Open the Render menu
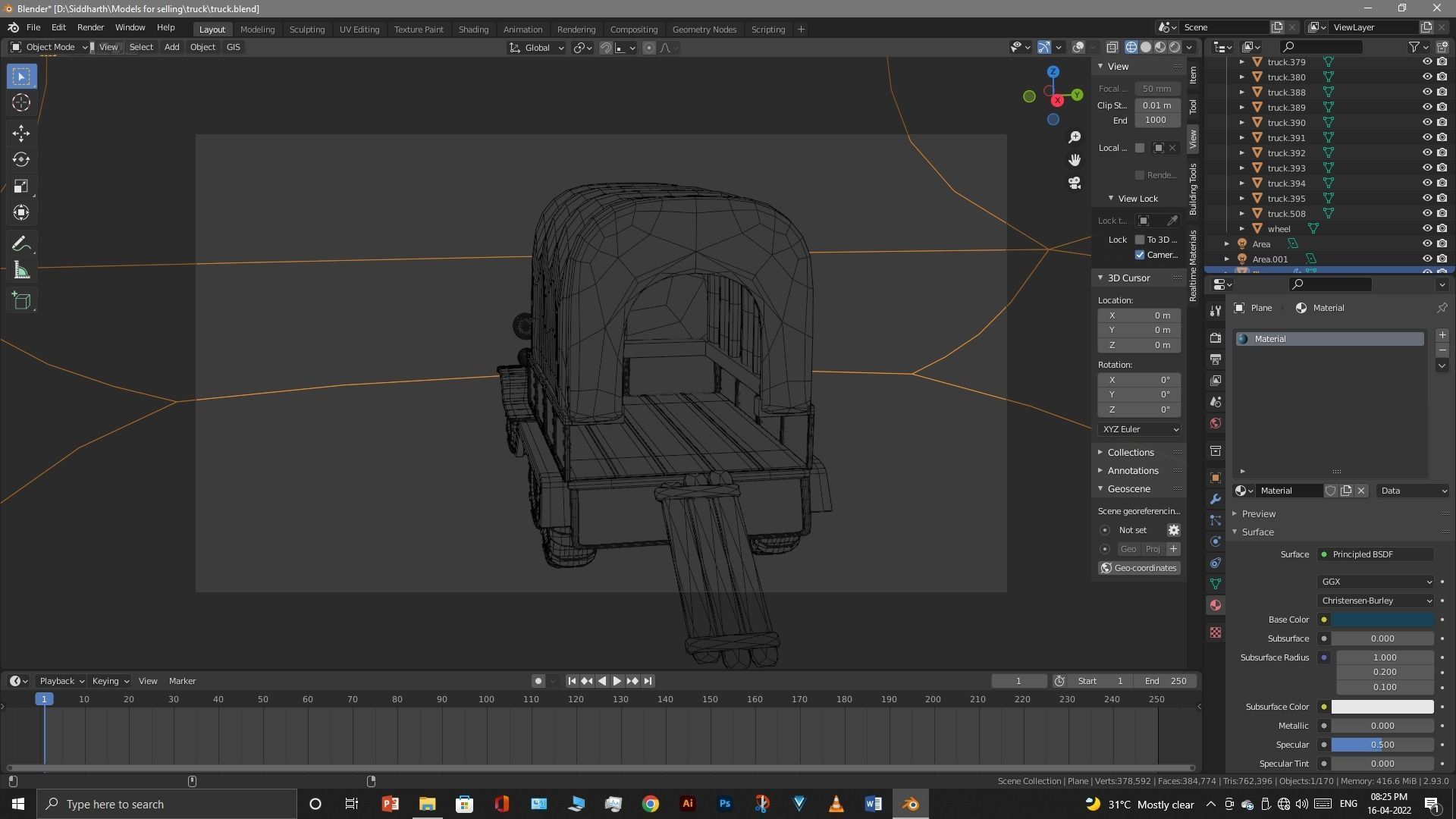Screen dimensions: 1456x819 [x=90, y=27]
